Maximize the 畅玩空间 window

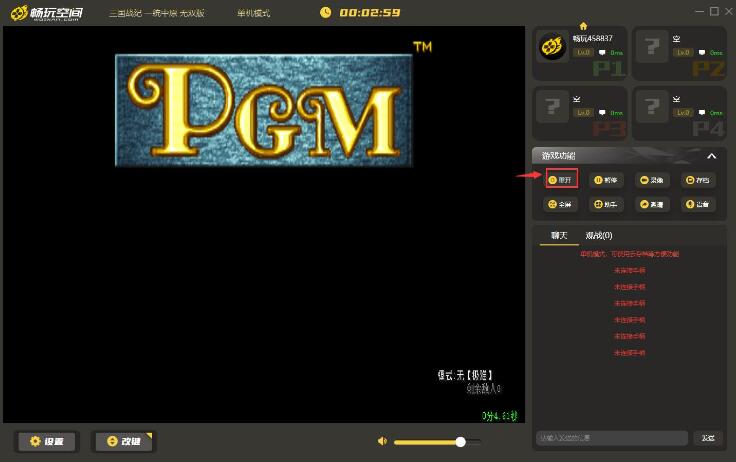point(714,11)
